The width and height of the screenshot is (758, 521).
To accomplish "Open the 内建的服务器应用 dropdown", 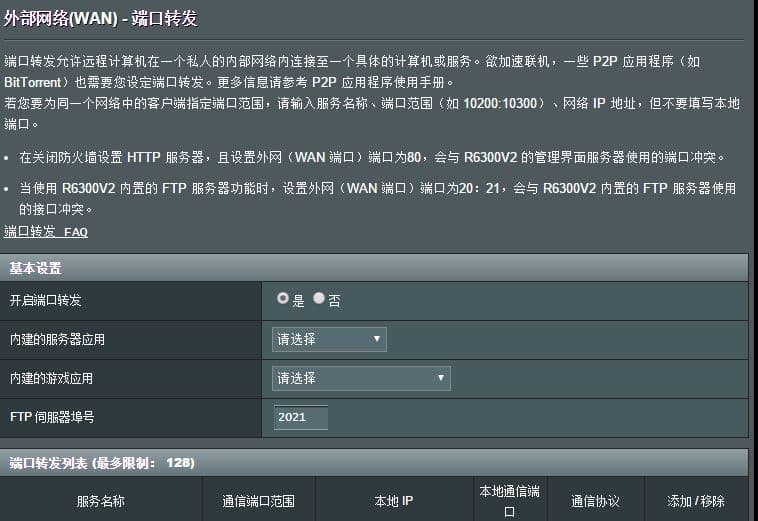I will point(329,339).
